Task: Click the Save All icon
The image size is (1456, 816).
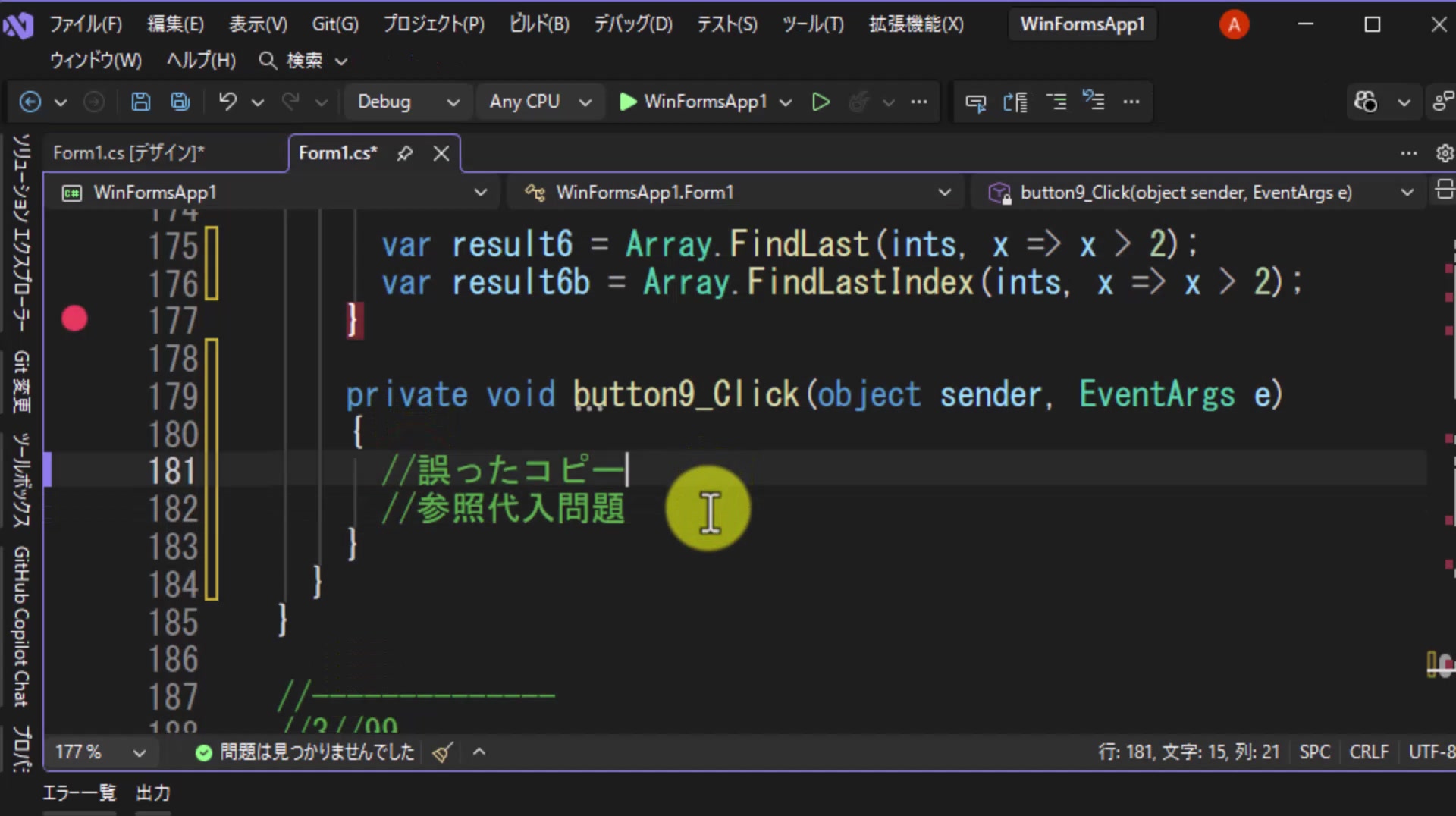Action: coord(180,102)
